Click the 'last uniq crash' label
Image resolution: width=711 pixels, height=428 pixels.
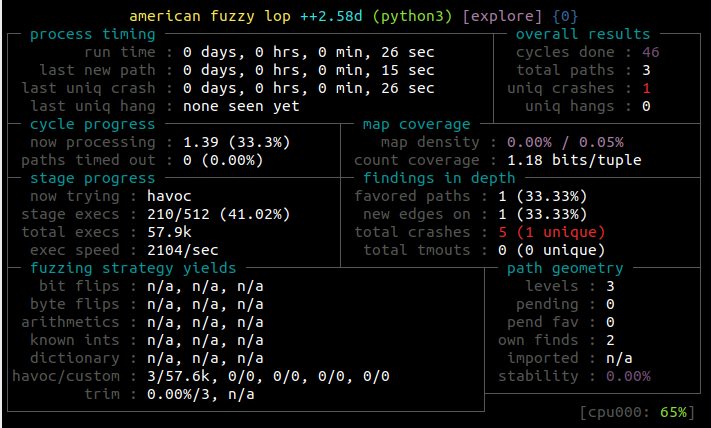click(88, 88)
